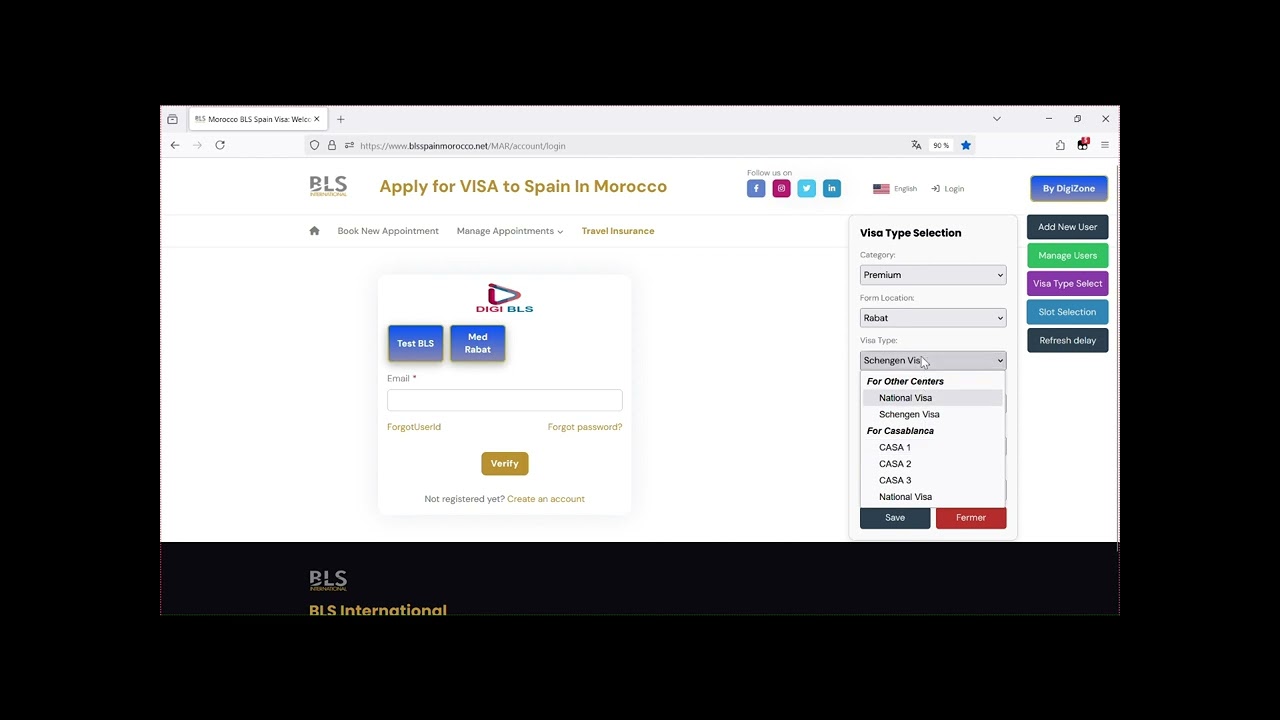This screenshot has height=720, width=1280.
Task: Open the LinkedIn follow icon
Action: click(831, 188)
